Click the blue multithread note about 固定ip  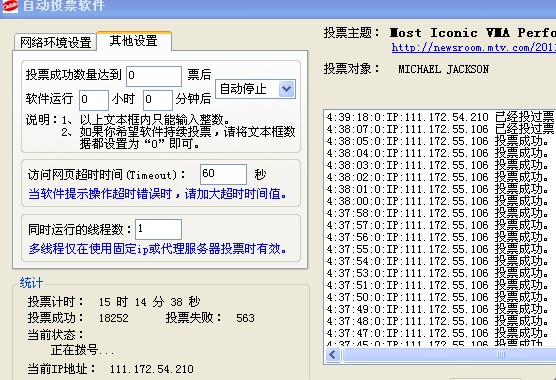click(158, 249)
